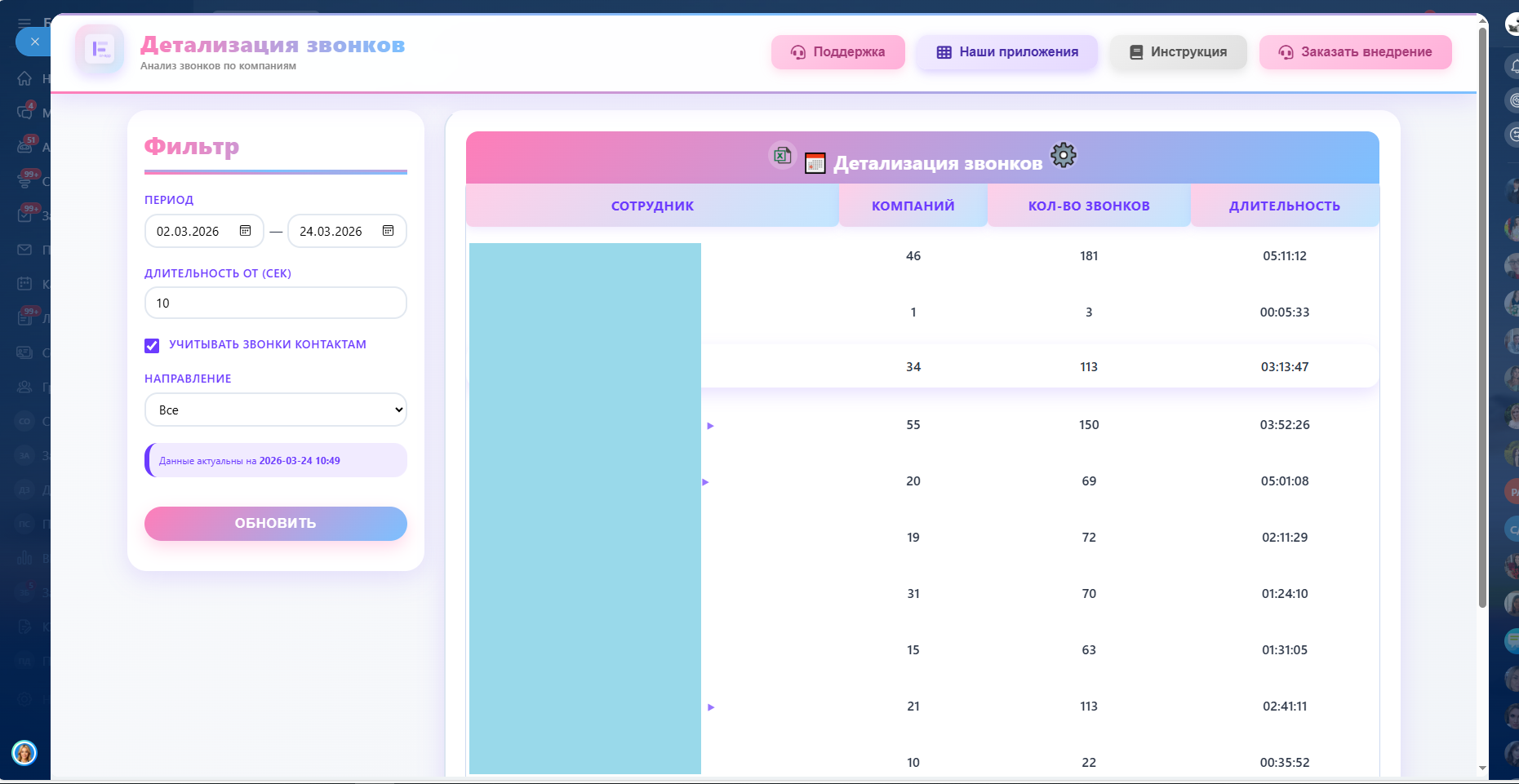Open the gear icon in left sidebar
Screen dimensions: 1519x784
[x=24, y=699]
